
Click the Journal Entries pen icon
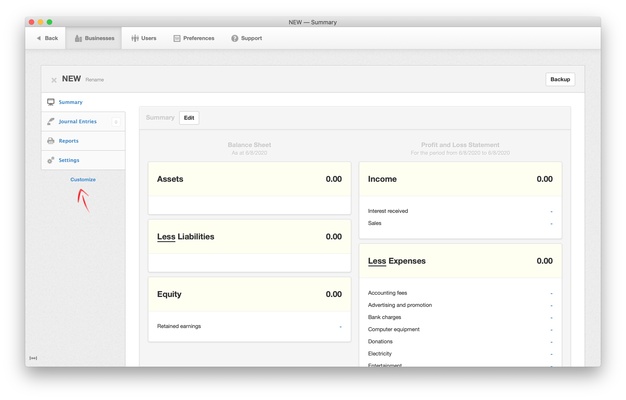click(51, 121)
